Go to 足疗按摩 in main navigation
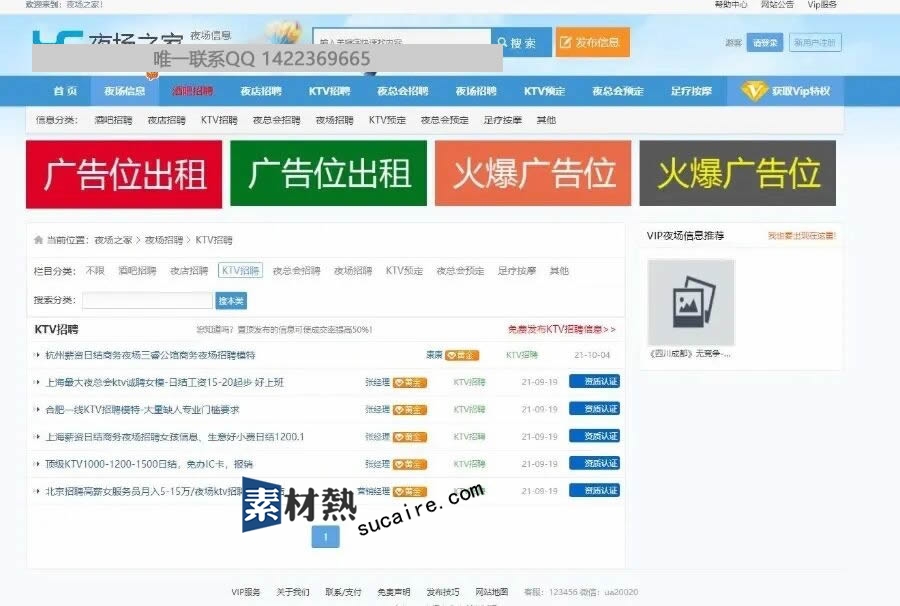Image resolution: width=900 pixels, height=606 pixels. 691,91
